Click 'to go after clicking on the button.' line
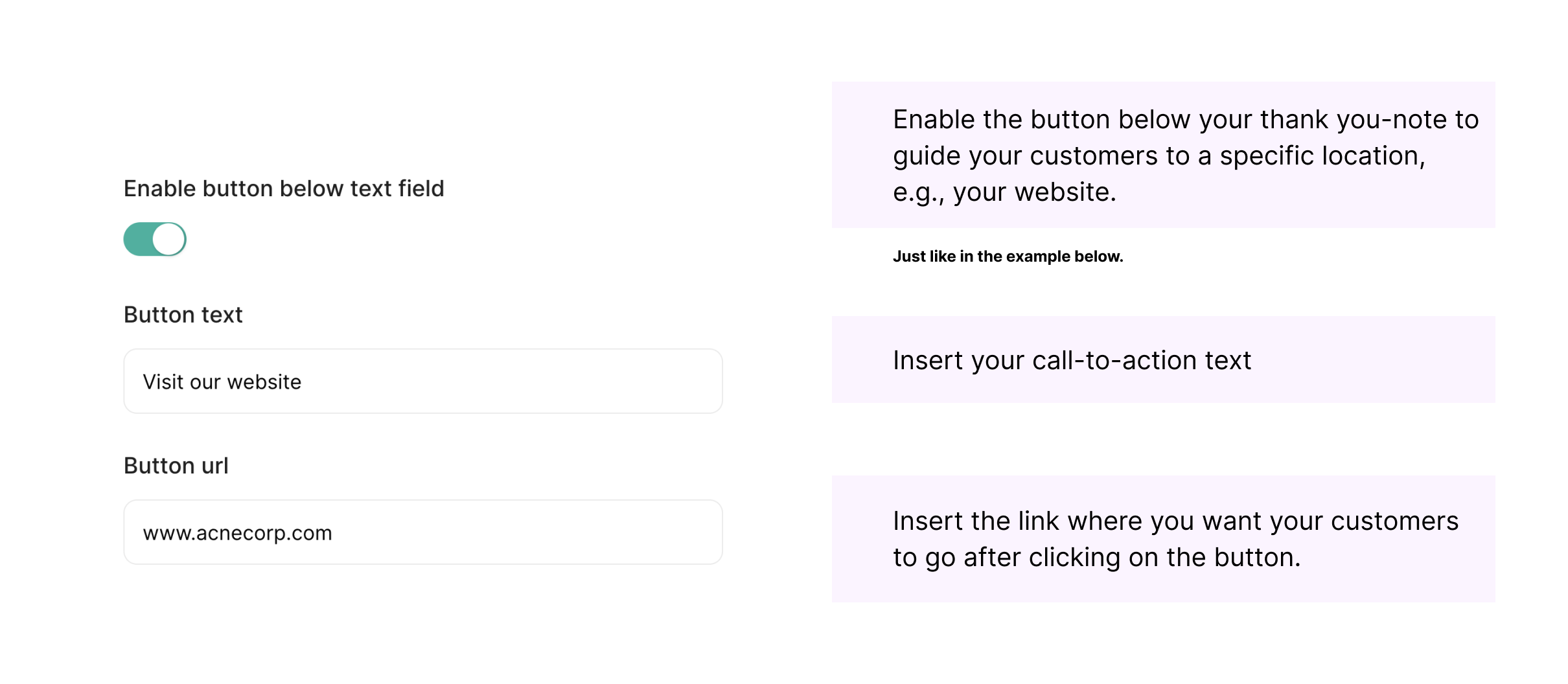Screen dimensions: 1568x684 click(1096, 558)
